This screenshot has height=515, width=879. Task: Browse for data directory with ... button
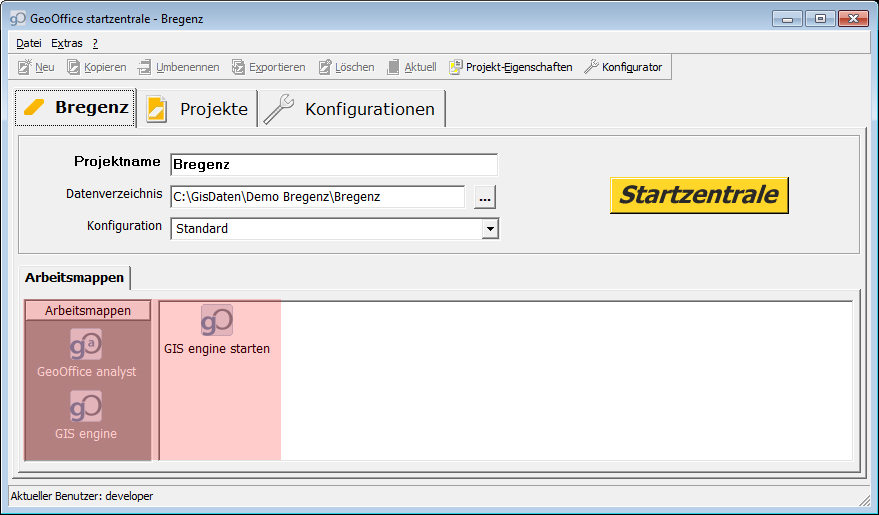pyautogui.click(x=485, y=197)
